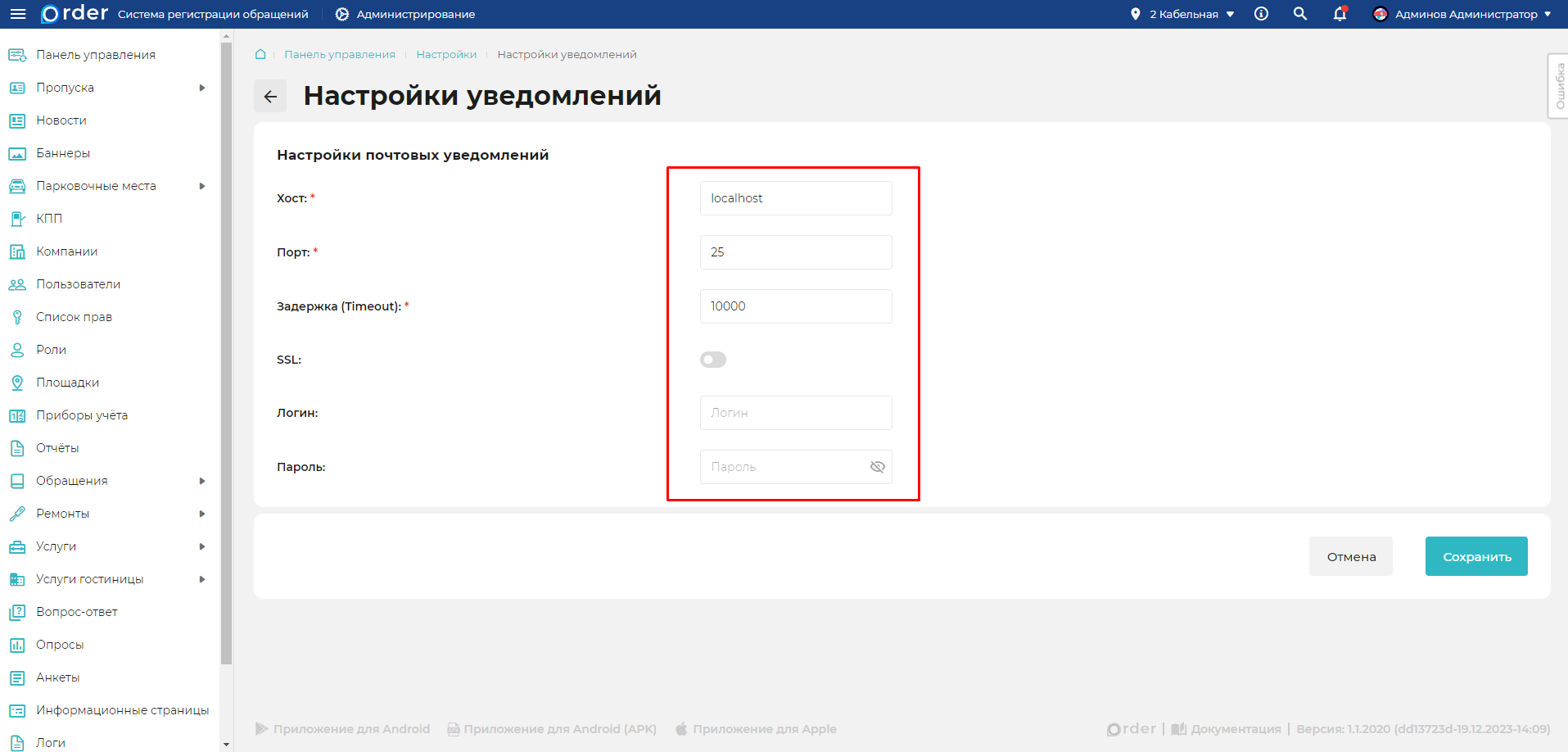Expand the Ремонты submenu

tap(203, 514)
